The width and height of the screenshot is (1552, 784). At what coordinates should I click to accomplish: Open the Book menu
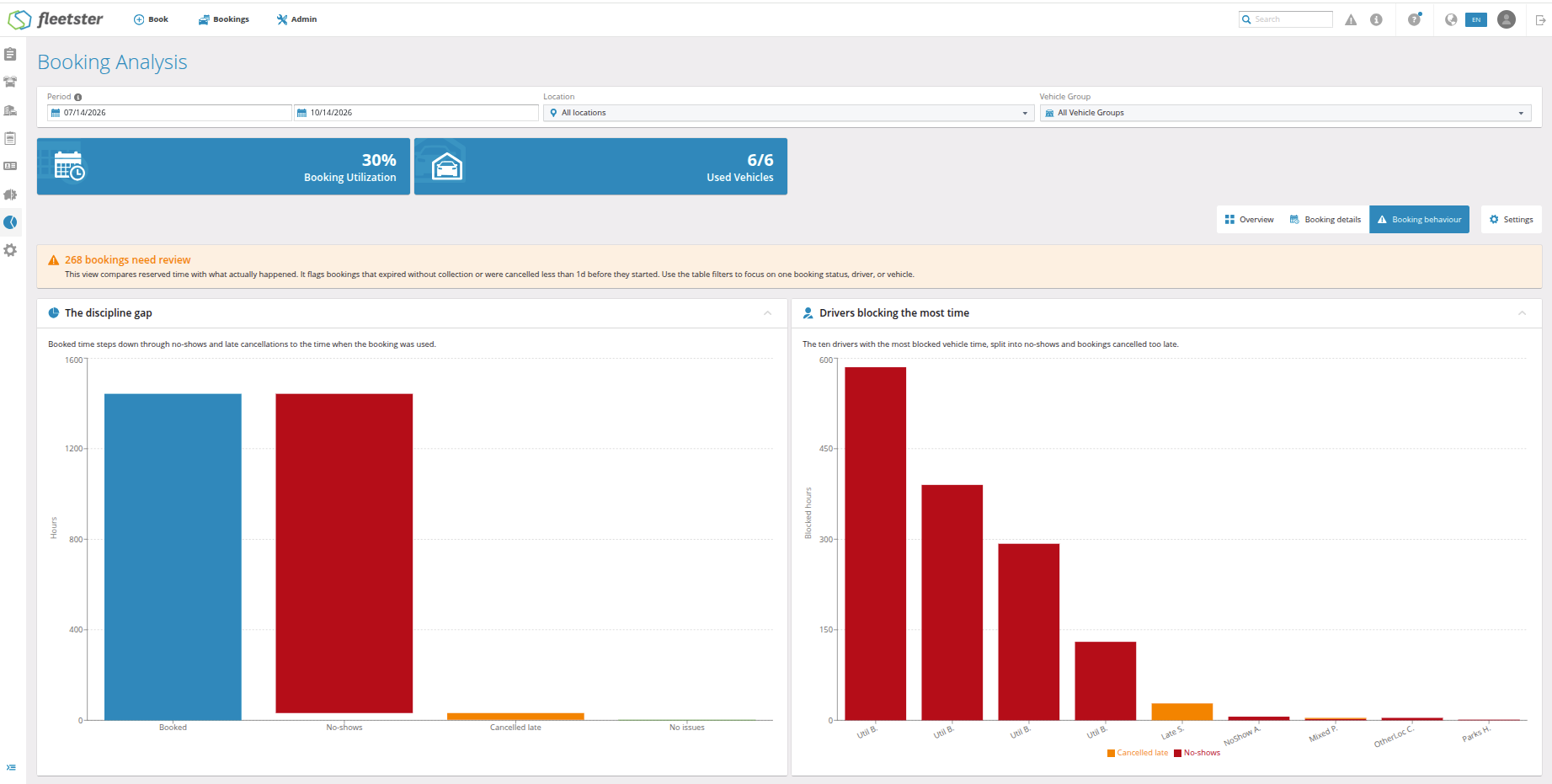(x=151, y=19)
